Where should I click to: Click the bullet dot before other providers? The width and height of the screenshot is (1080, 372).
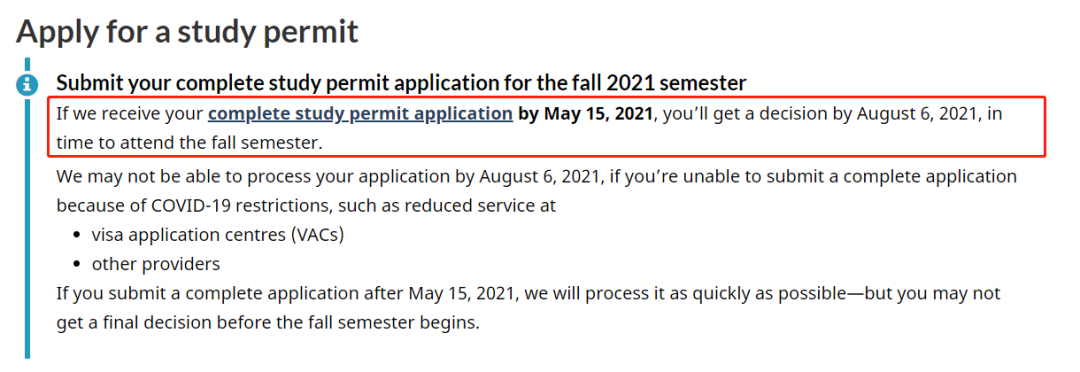[x=78, y=265]
